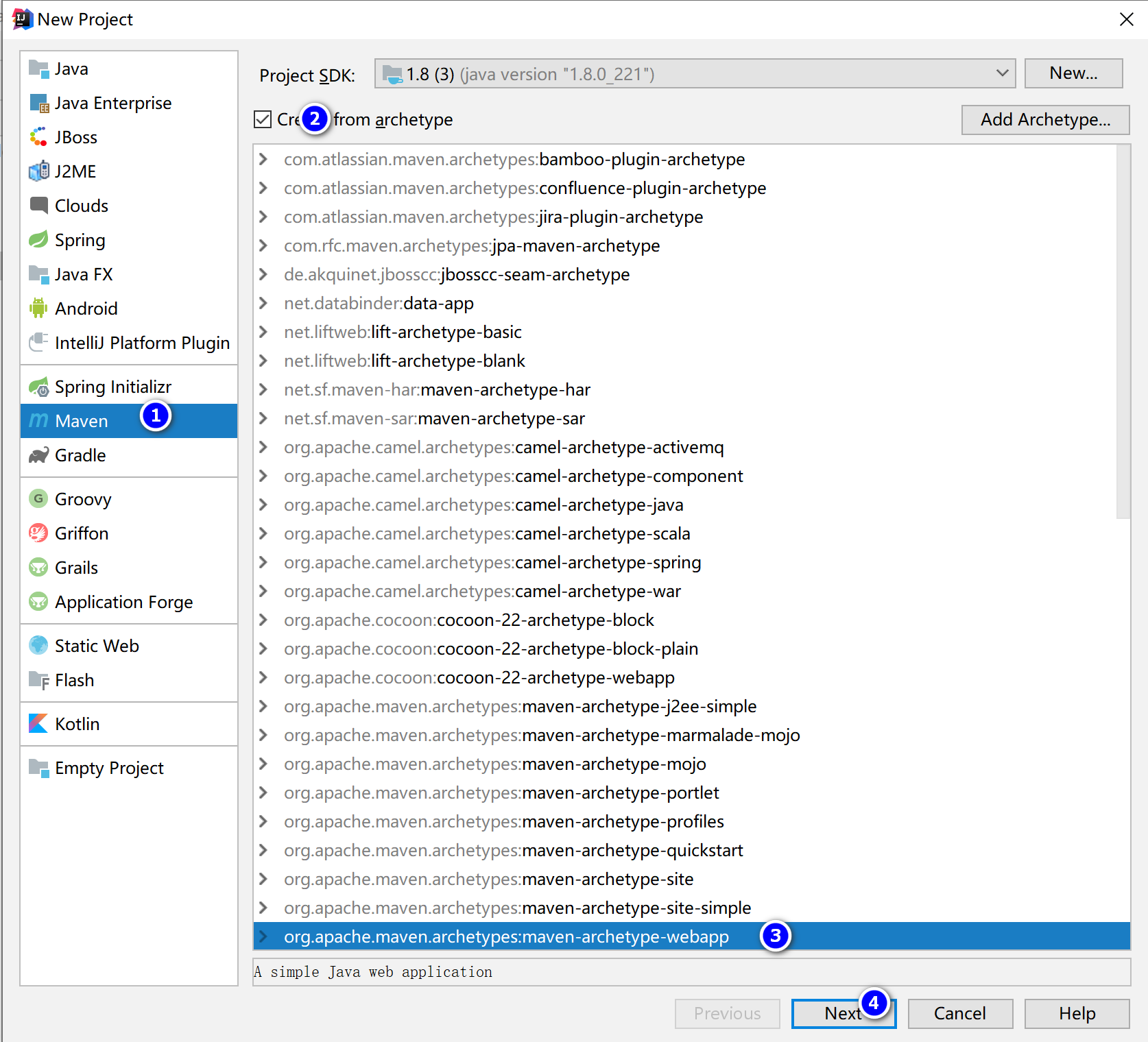This screenshot has width=1148, height=1042.
Task: Click the Grails icon
Action: (x=39, y=567)
